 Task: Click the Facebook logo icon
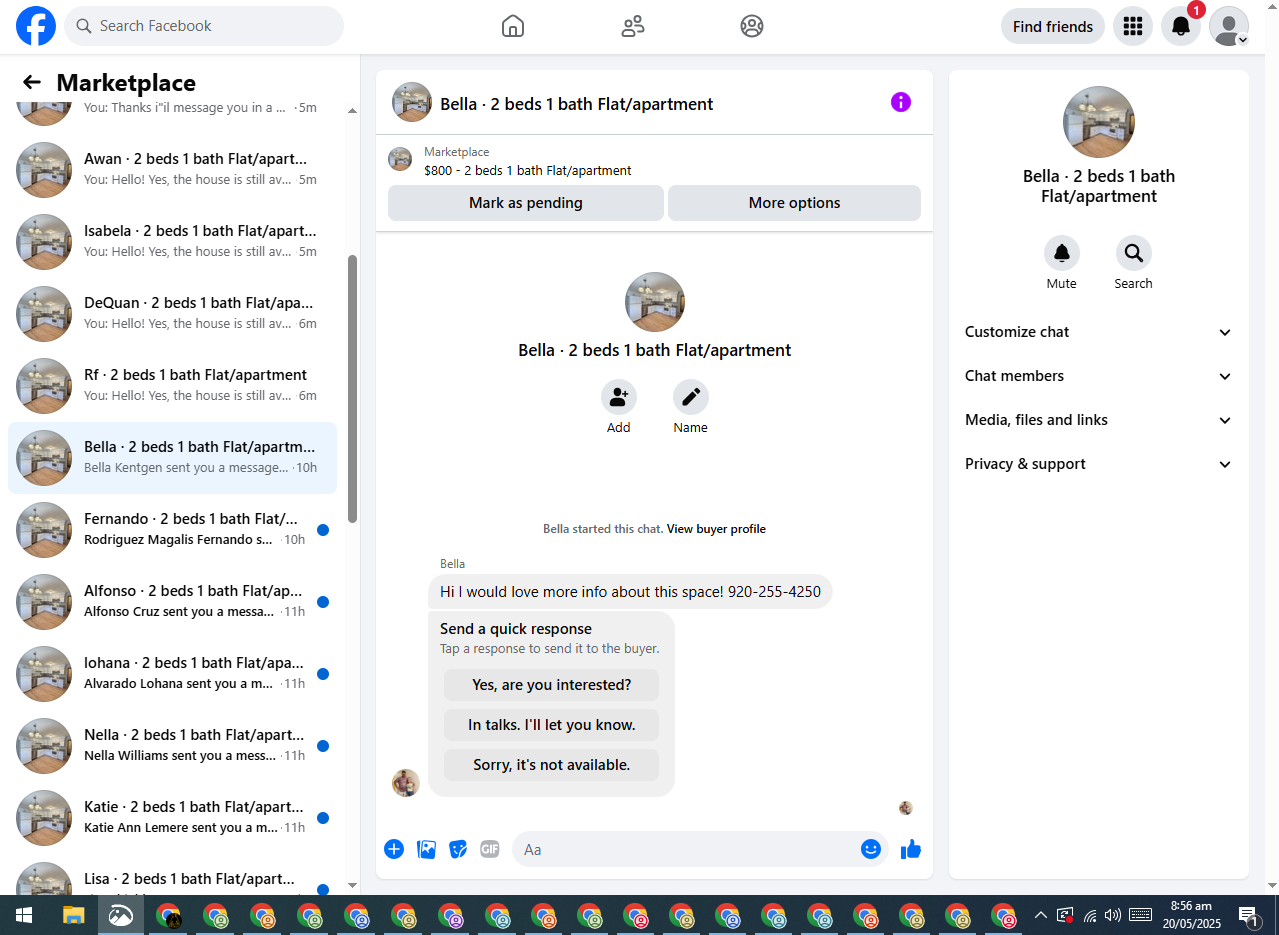36,26
